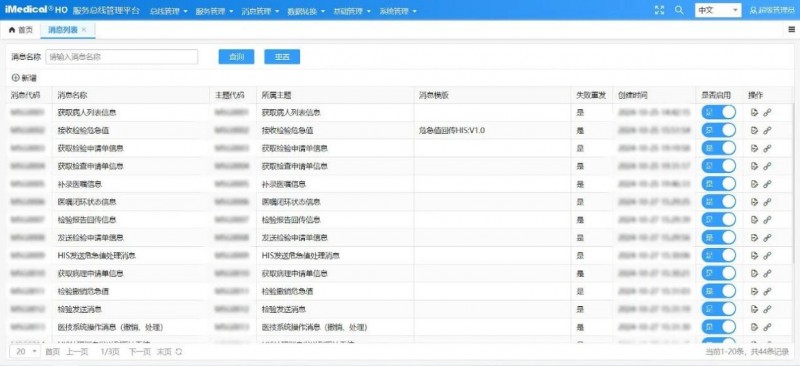Click the 查询 button

click(x=236, y=57)
